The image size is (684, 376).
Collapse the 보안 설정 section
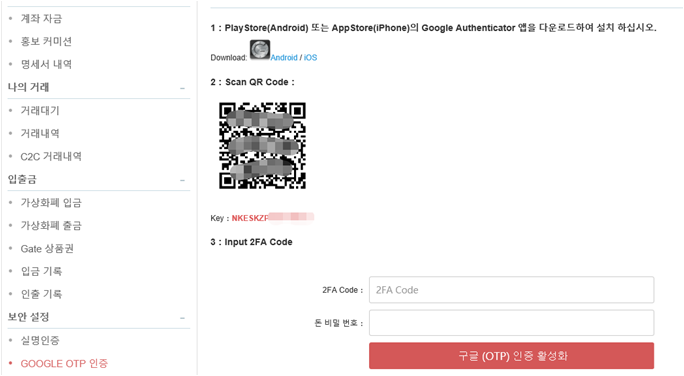(x=182, y=318)
